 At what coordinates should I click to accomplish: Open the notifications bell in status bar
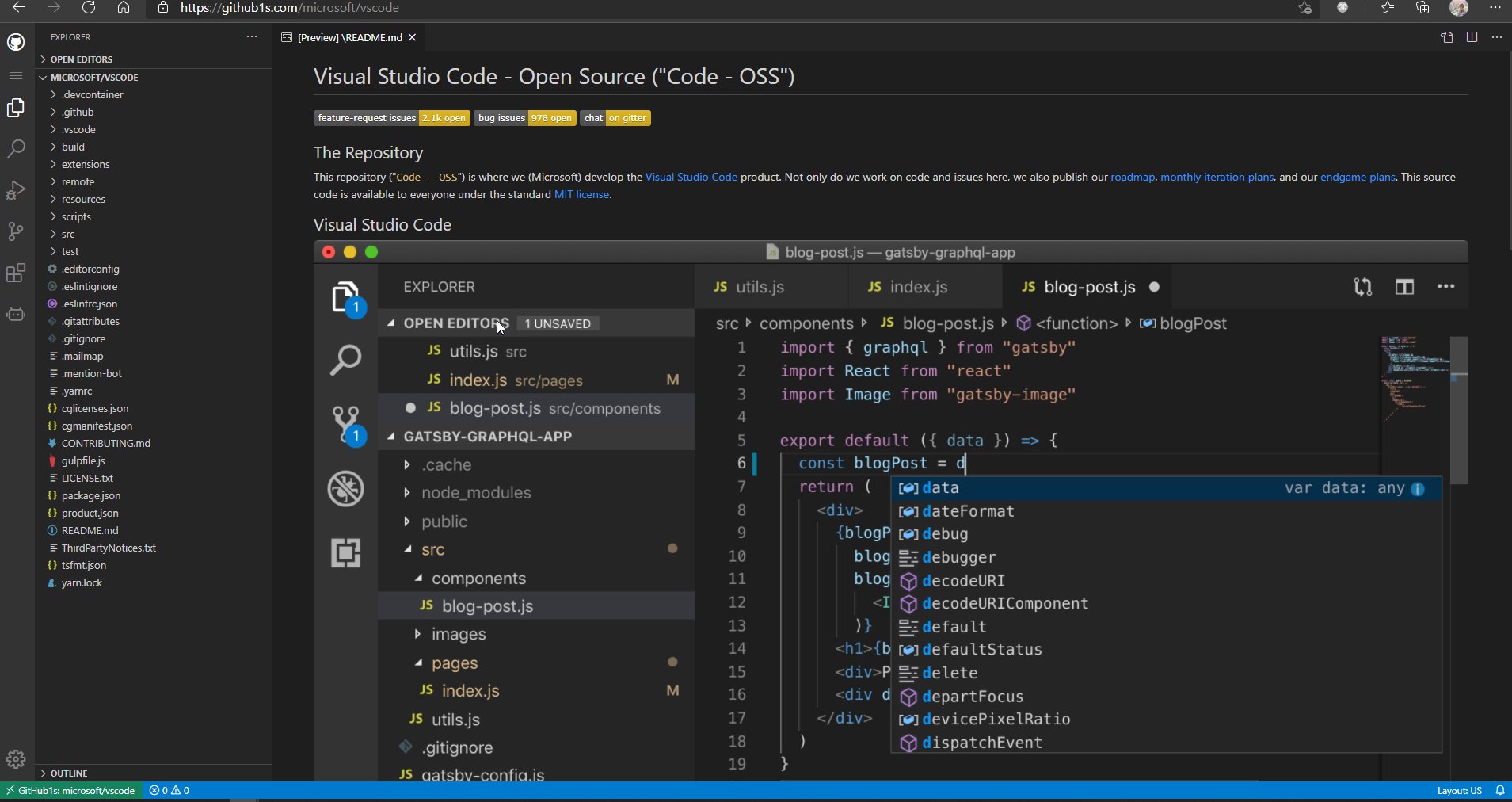coord(1500,791)
